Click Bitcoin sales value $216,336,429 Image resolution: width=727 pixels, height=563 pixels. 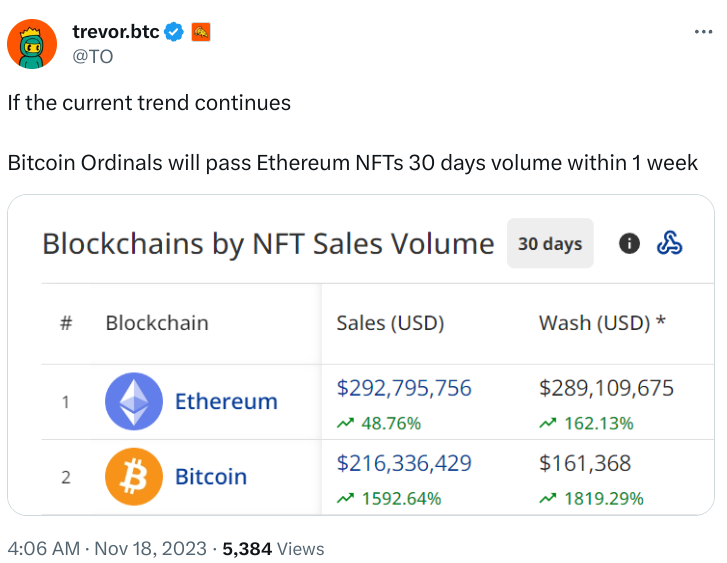click(x=404, y=463)
